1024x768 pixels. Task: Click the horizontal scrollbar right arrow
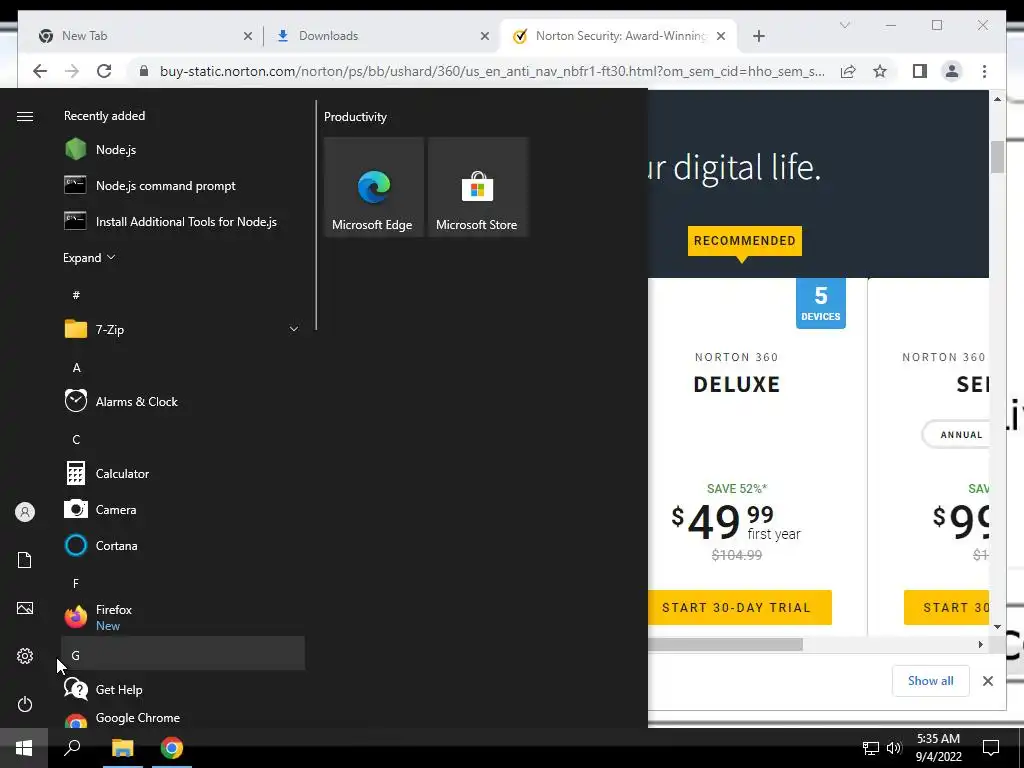980,644
